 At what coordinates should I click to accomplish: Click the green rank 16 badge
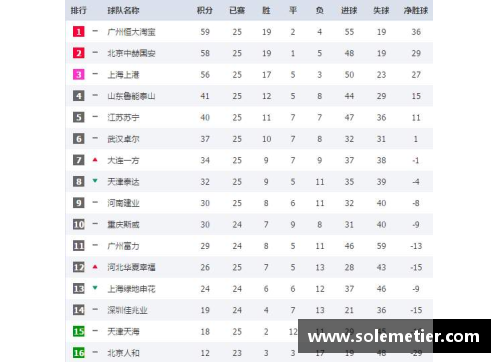pos(79,353)
